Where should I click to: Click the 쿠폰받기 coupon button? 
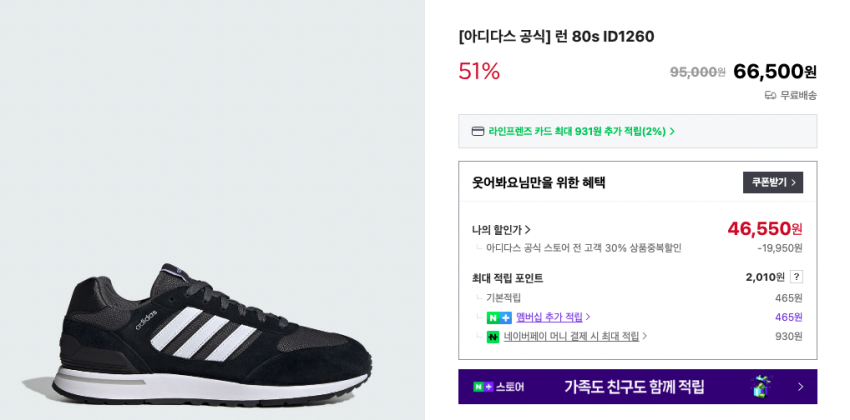pyautogui.click(x=772, y=182)
